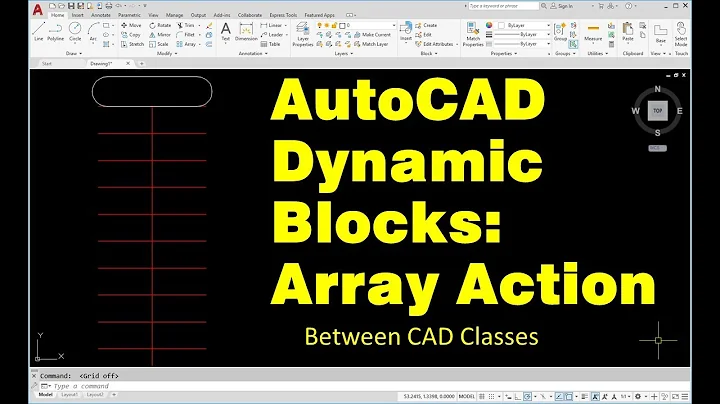Toggle polar tracking in status bar
This screenshot has width=720, height=404.
click(528, 396)
